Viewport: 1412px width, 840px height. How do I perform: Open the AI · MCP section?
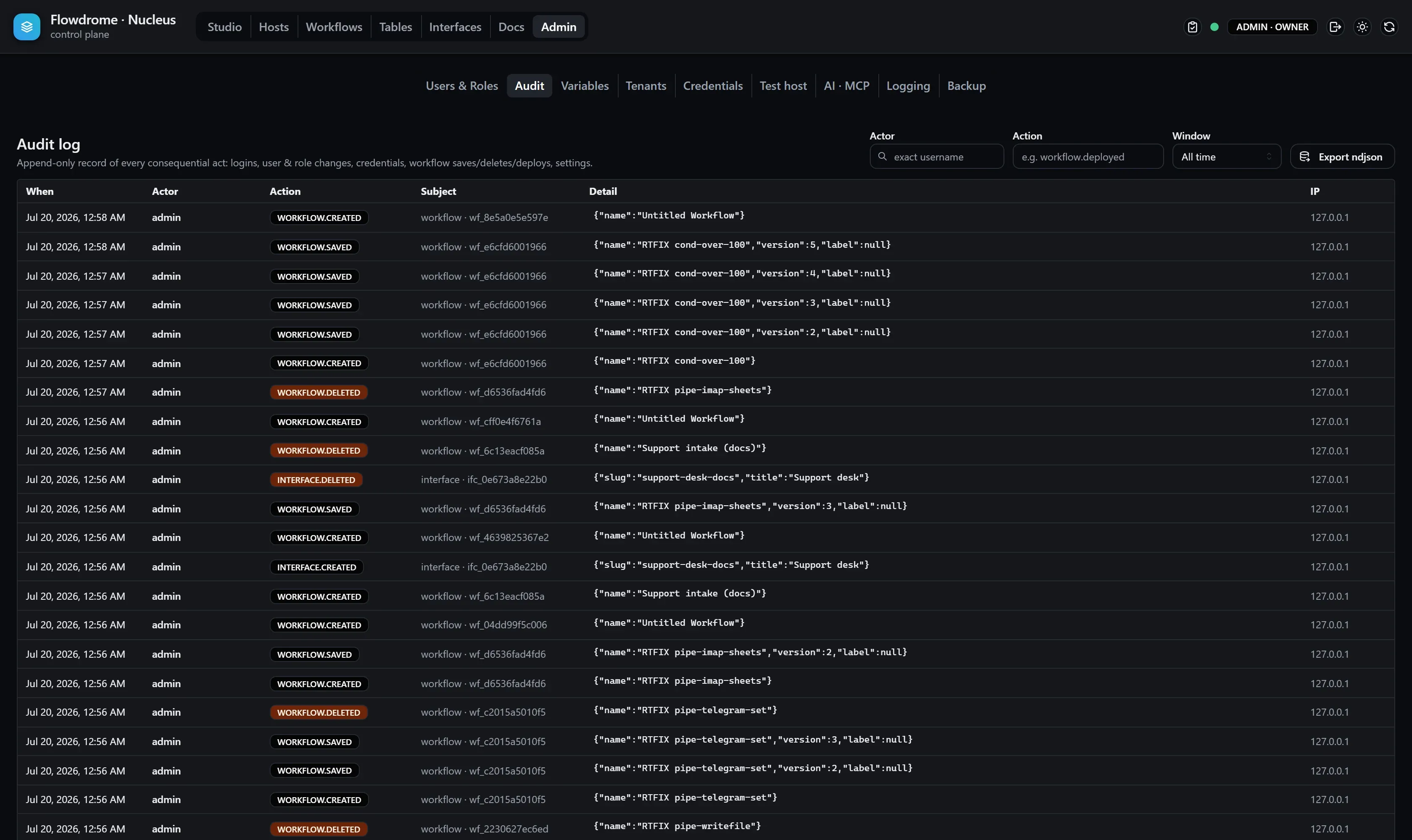click(846, 86)
